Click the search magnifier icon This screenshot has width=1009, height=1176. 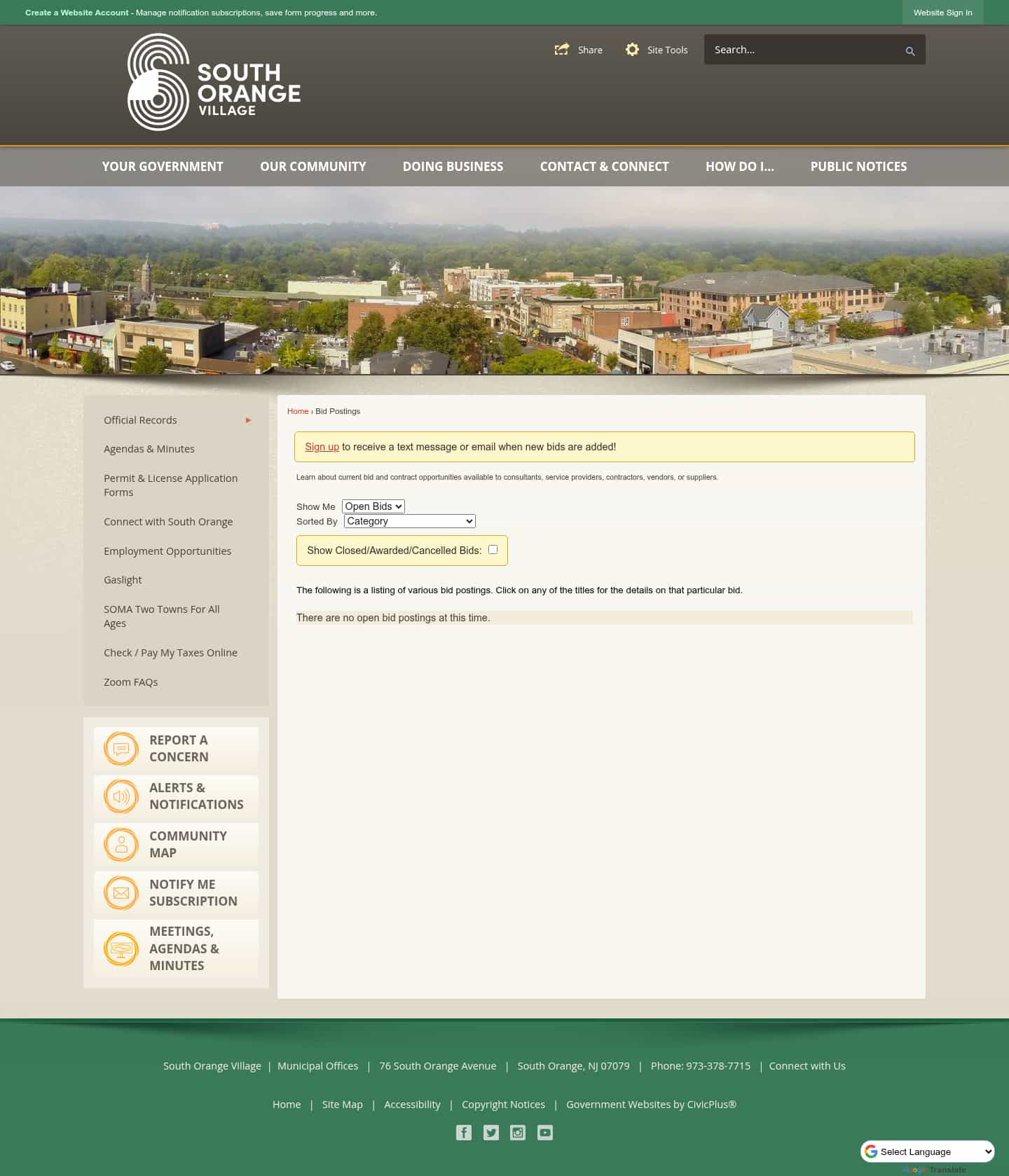[910, 51]
